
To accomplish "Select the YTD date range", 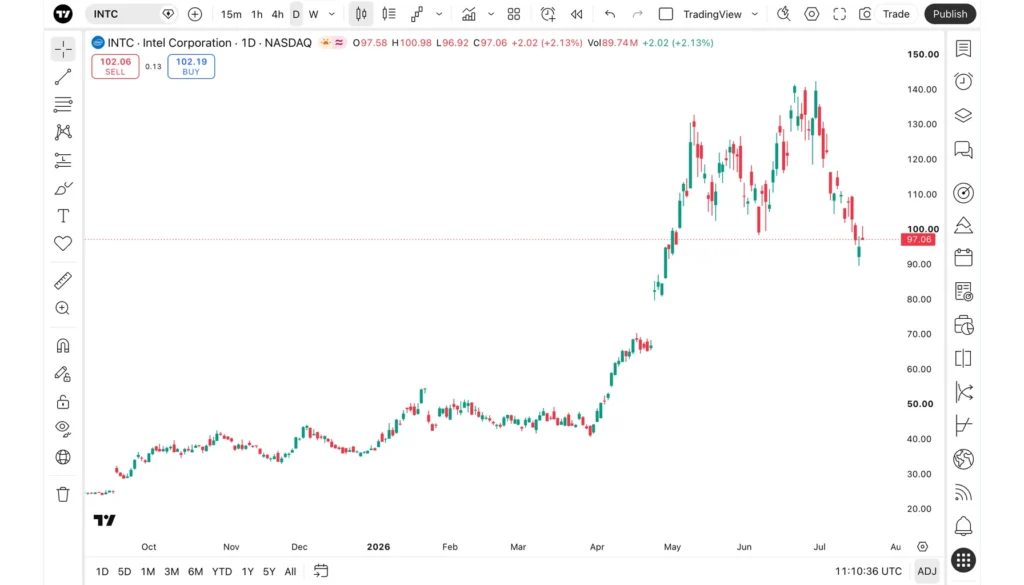I will 222,571.
